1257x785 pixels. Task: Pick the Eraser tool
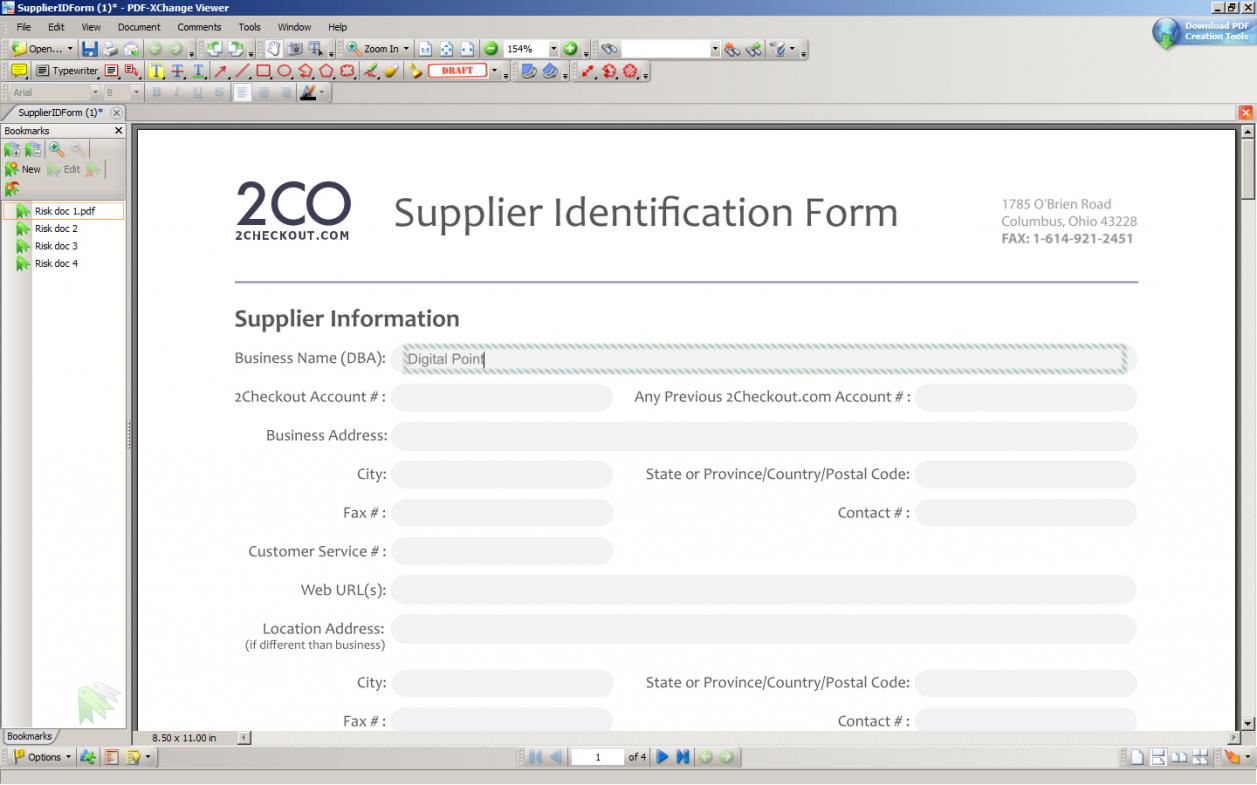click(x=390, y=71)
